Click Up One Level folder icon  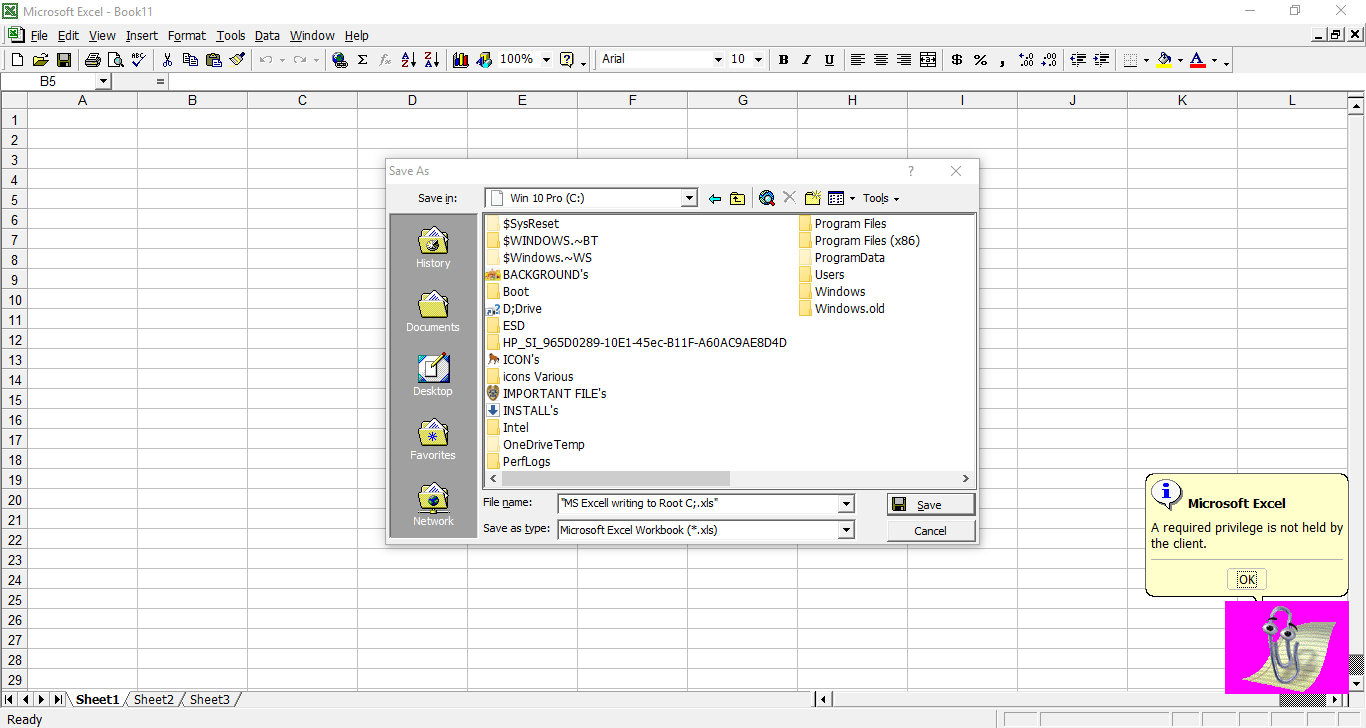(x=737, y=198)
